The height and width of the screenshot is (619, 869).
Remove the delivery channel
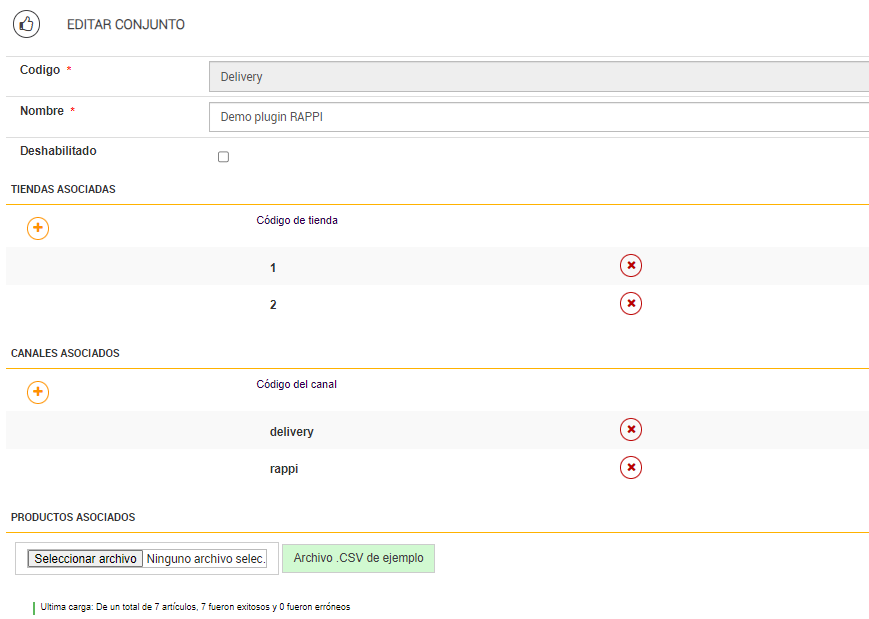631,429
